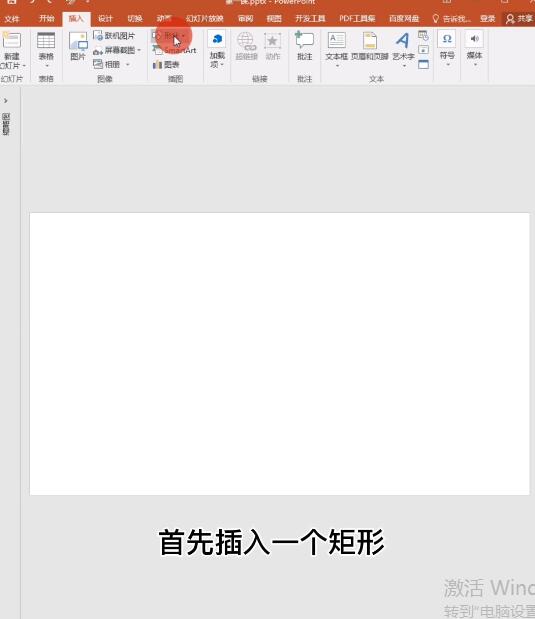The width and height of the screenshot is (535, 619).
Task: Expand the Text Box dropdown arrow
Action: click(x=337, y=66)
